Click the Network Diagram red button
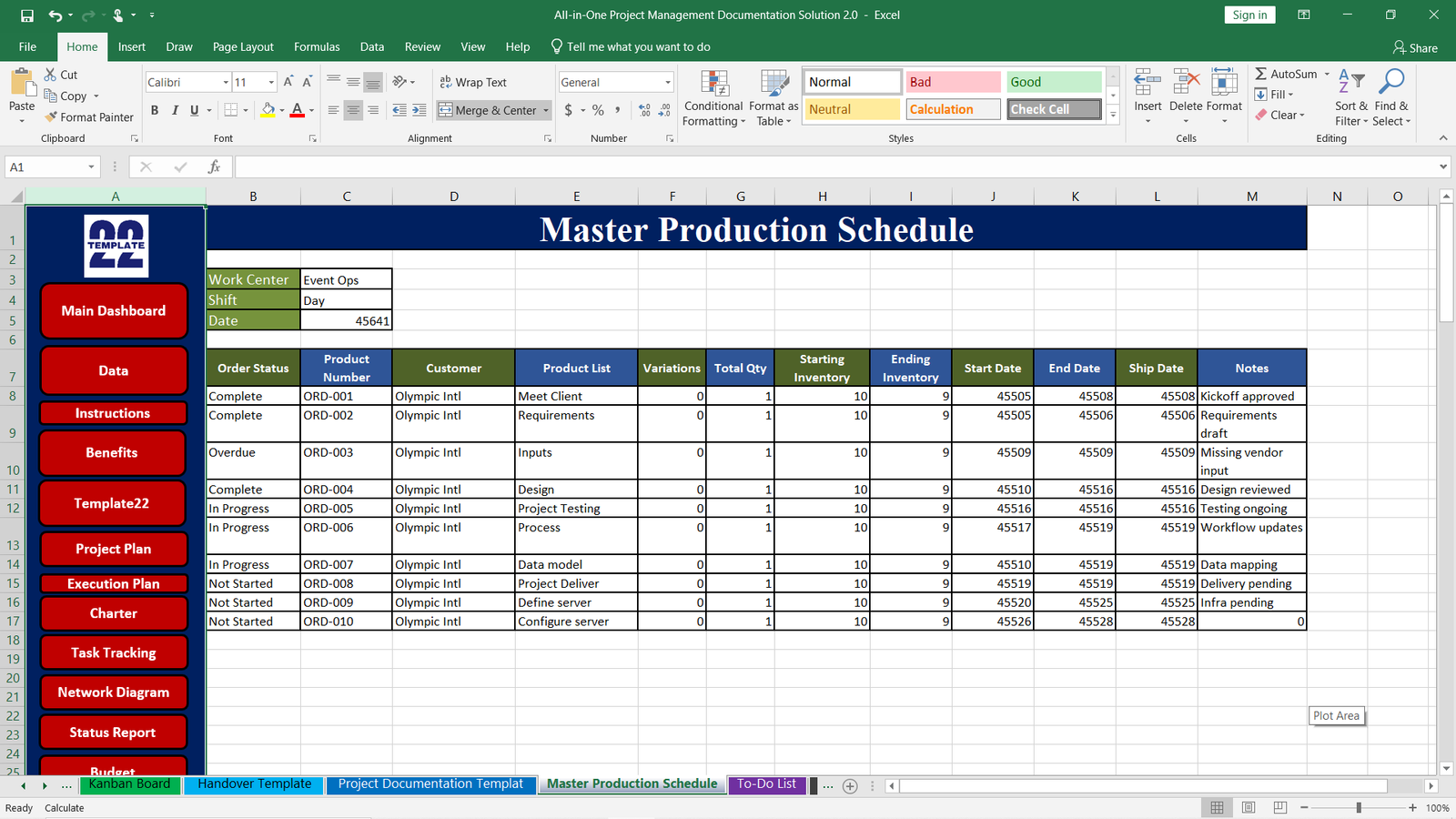 pos(114,692)
